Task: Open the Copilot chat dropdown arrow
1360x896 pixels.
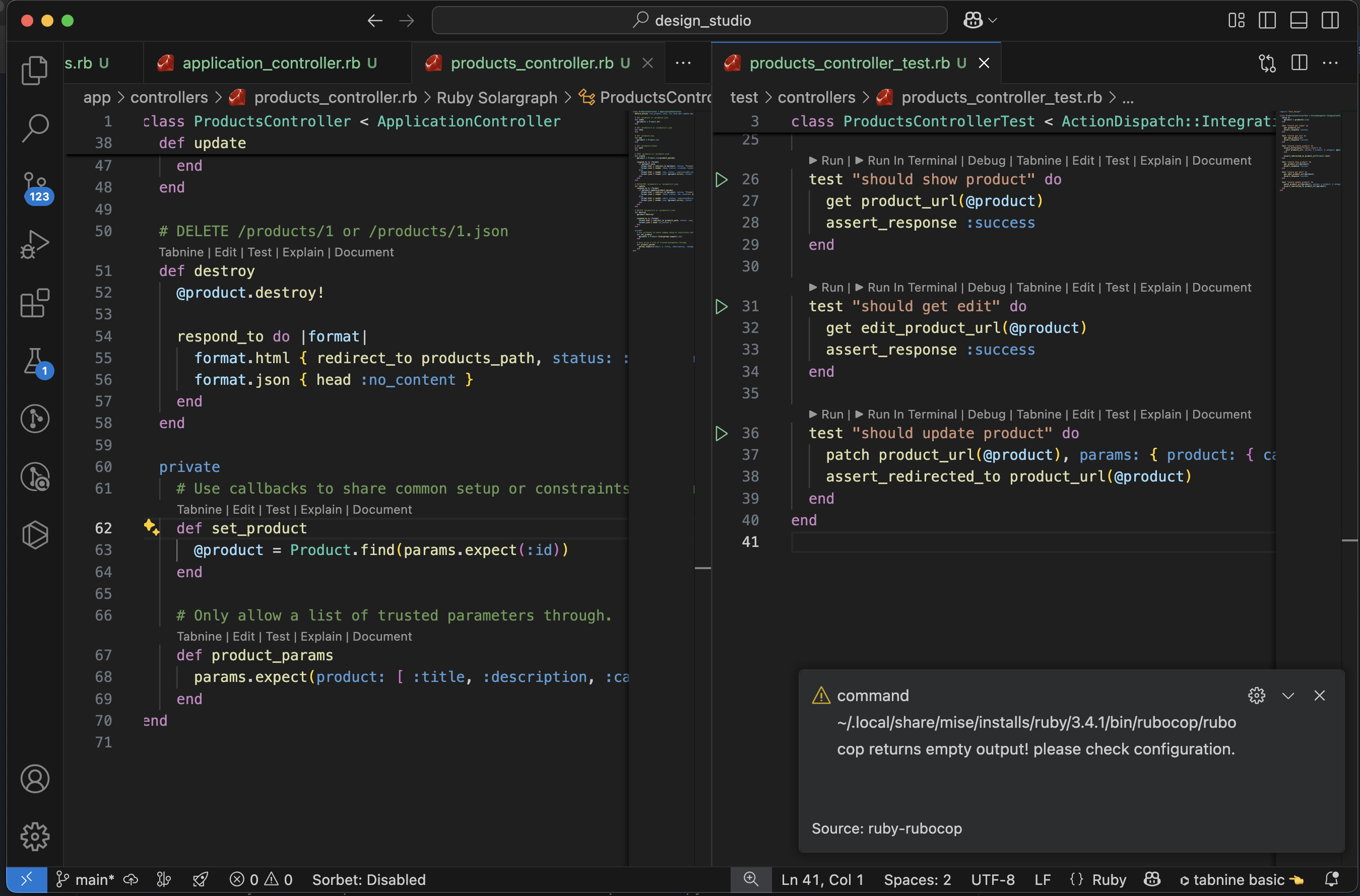Action: (x=993, y=21)
